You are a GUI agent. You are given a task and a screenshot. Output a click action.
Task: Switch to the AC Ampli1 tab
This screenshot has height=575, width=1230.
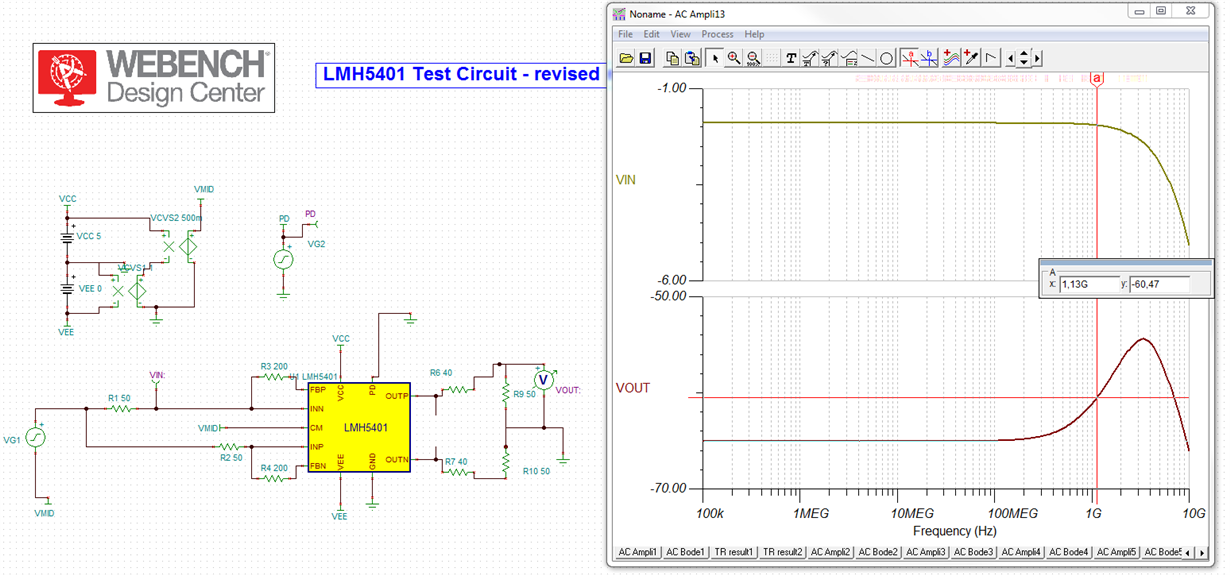(637, 552)
